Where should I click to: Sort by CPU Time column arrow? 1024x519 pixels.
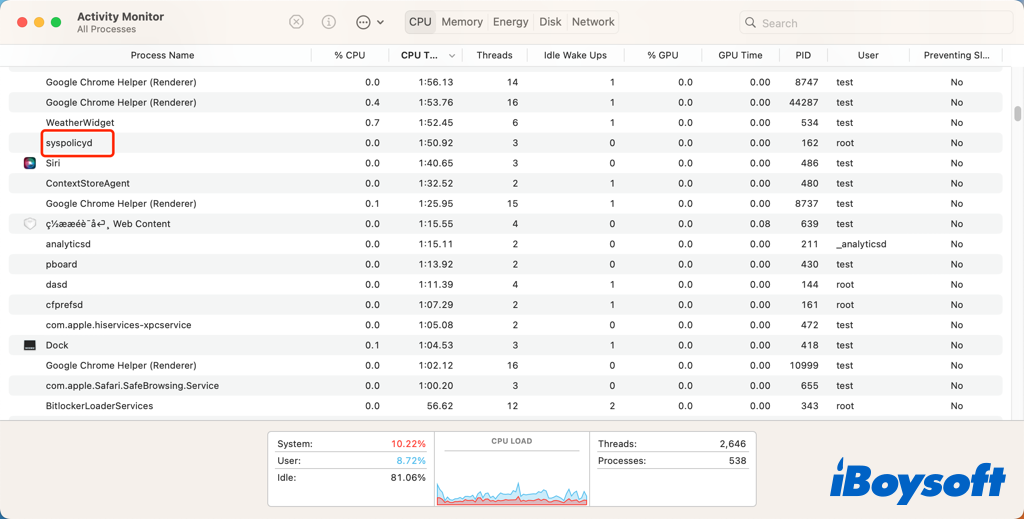[452, 56]
